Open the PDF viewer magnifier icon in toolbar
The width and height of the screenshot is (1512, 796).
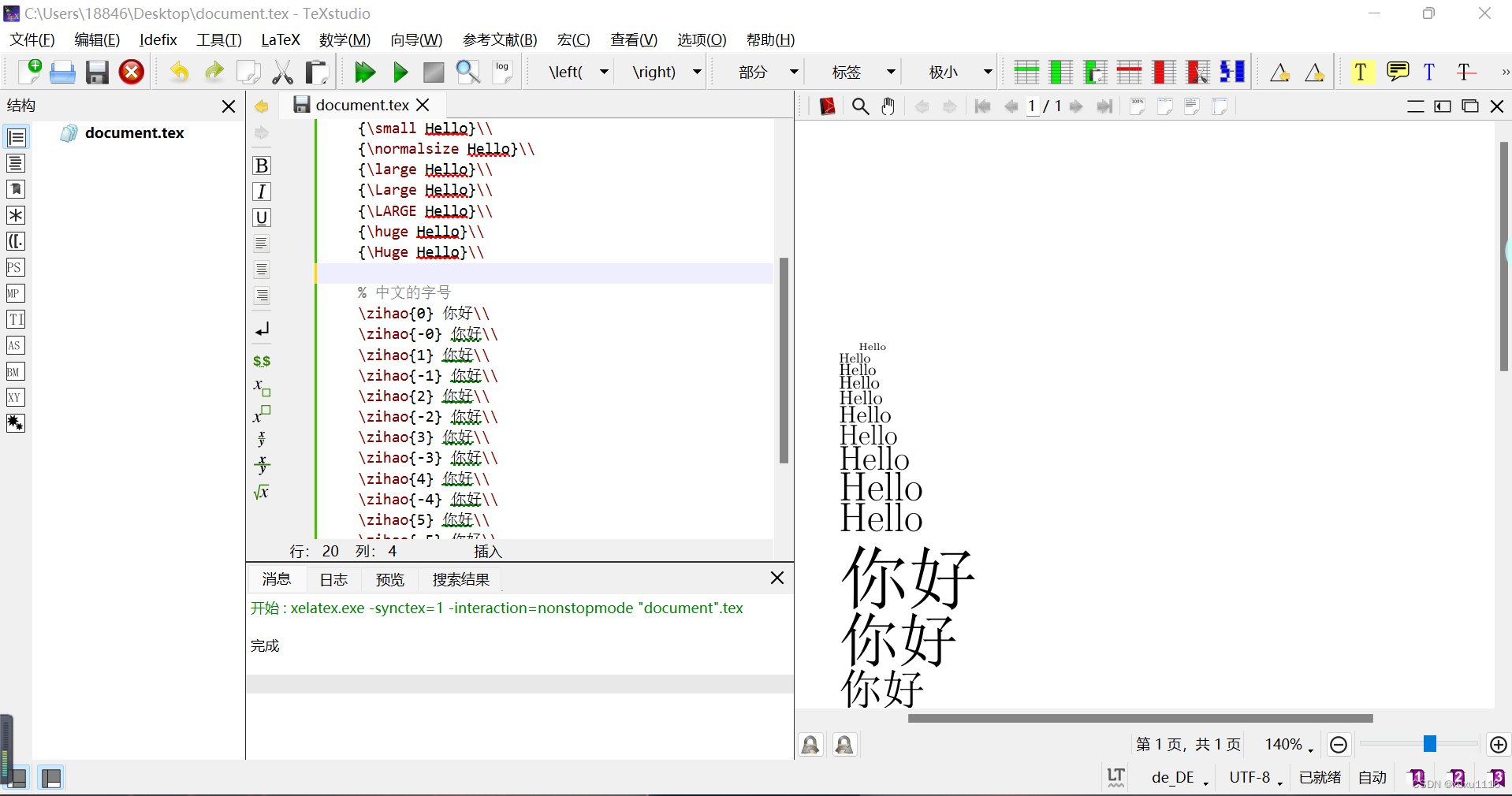point(467,72)
